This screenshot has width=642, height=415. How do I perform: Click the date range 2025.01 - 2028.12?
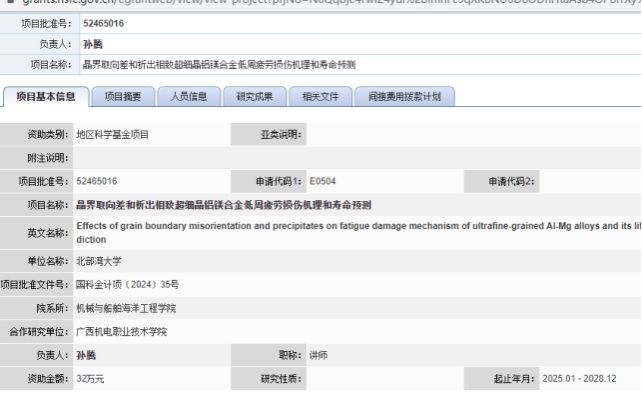coord(580,379)
